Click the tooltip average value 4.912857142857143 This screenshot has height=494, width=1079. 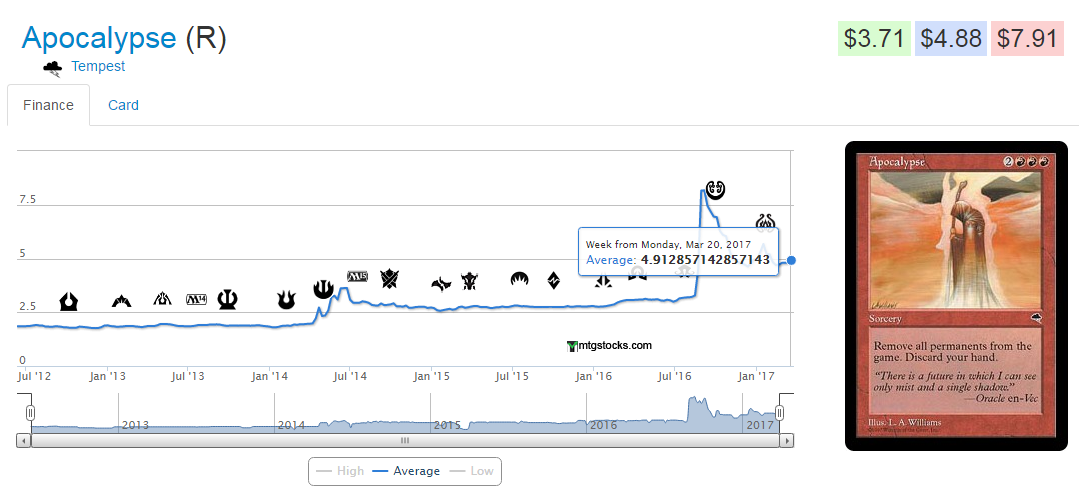point(705,260)
